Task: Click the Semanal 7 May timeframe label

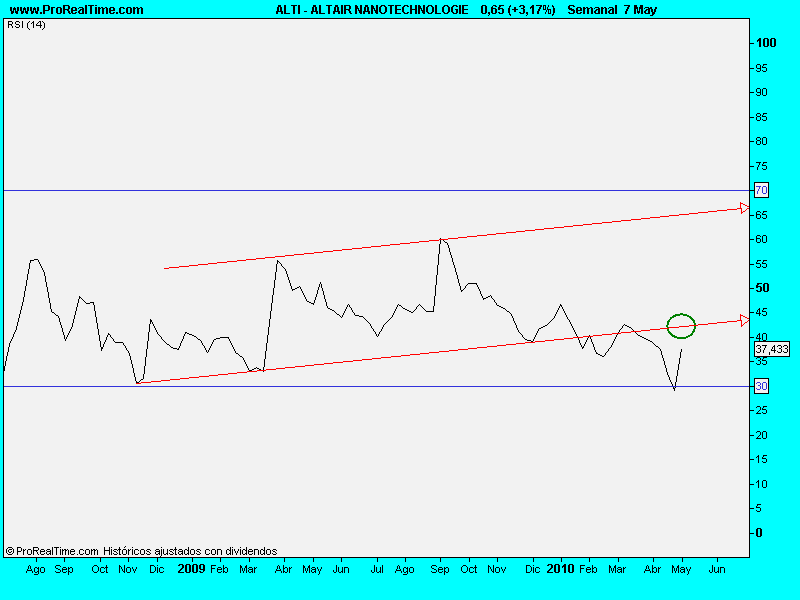Action: click(x=612, y=10)
